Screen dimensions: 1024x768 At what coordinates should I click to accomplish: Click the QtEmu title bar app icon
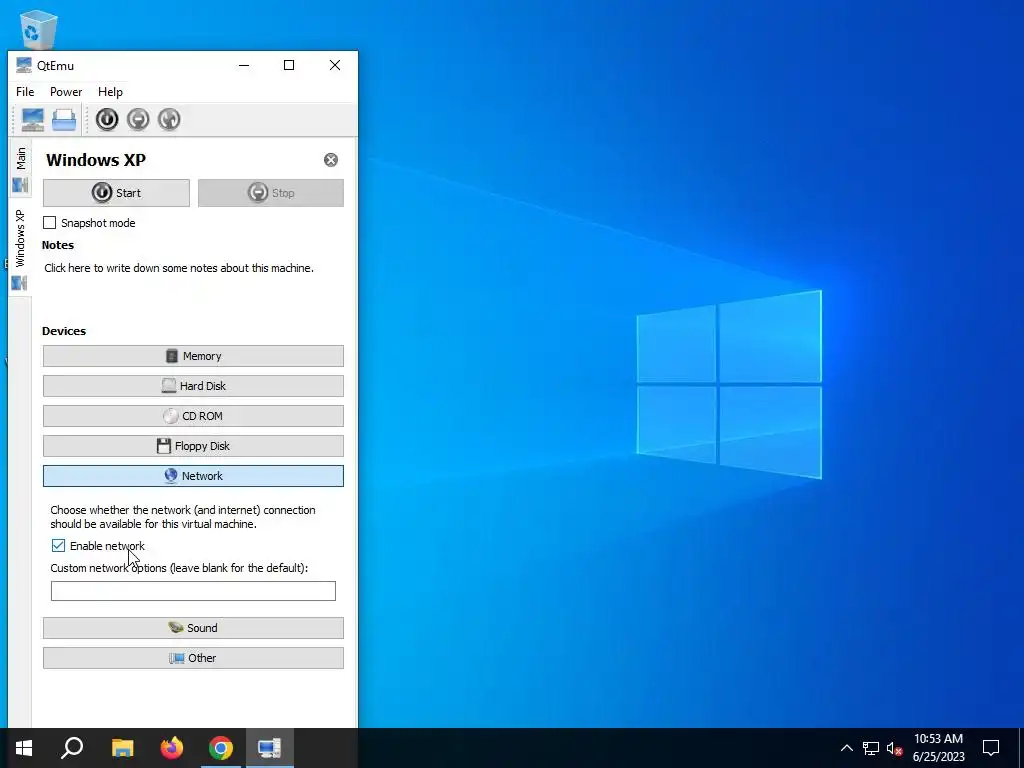click(x=24, y=65)
